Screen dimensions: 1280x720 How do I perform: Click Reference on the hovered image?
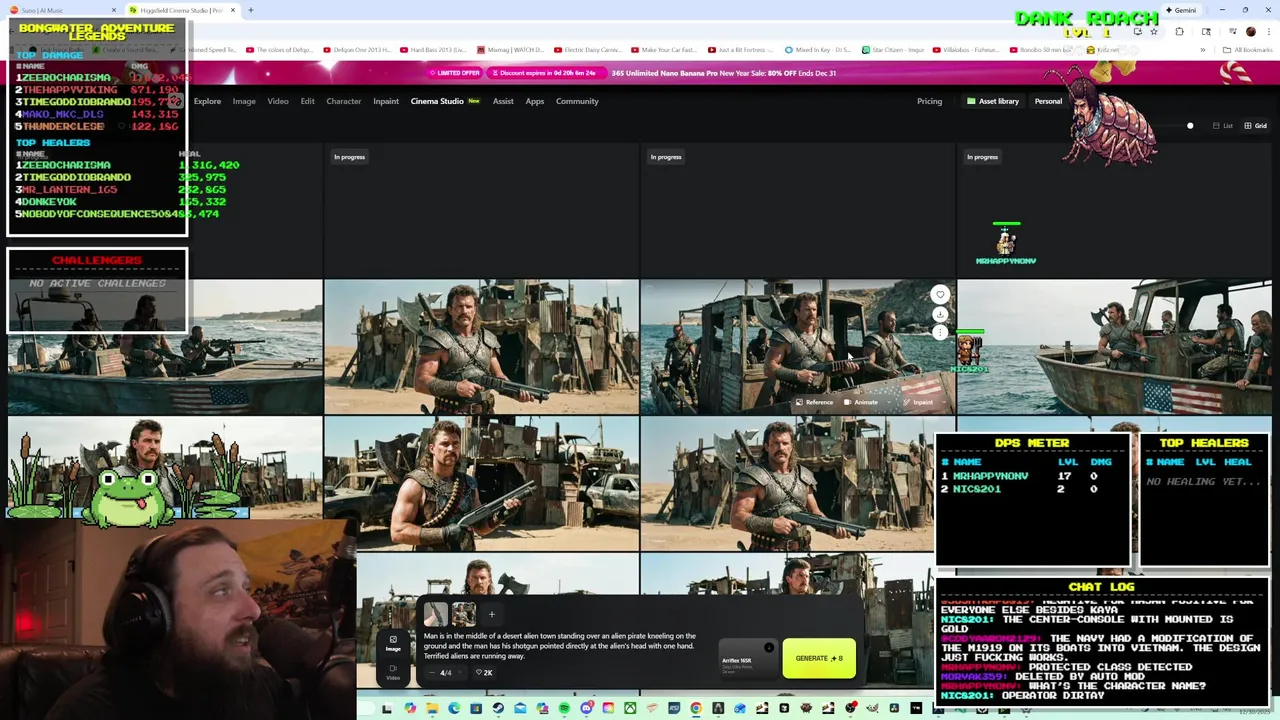813,402
